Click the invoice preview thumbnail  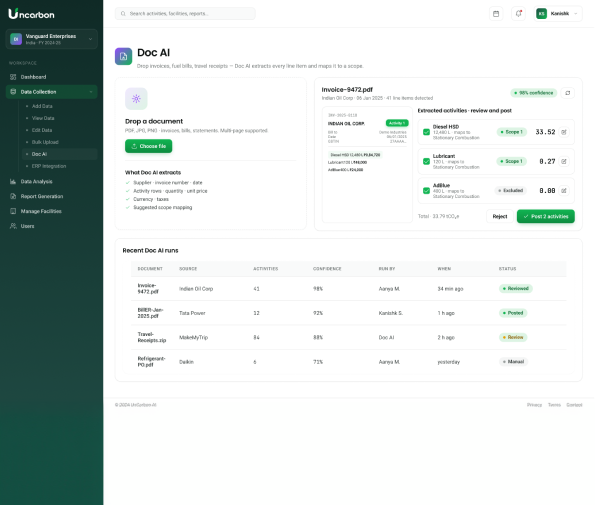[367, 164]
